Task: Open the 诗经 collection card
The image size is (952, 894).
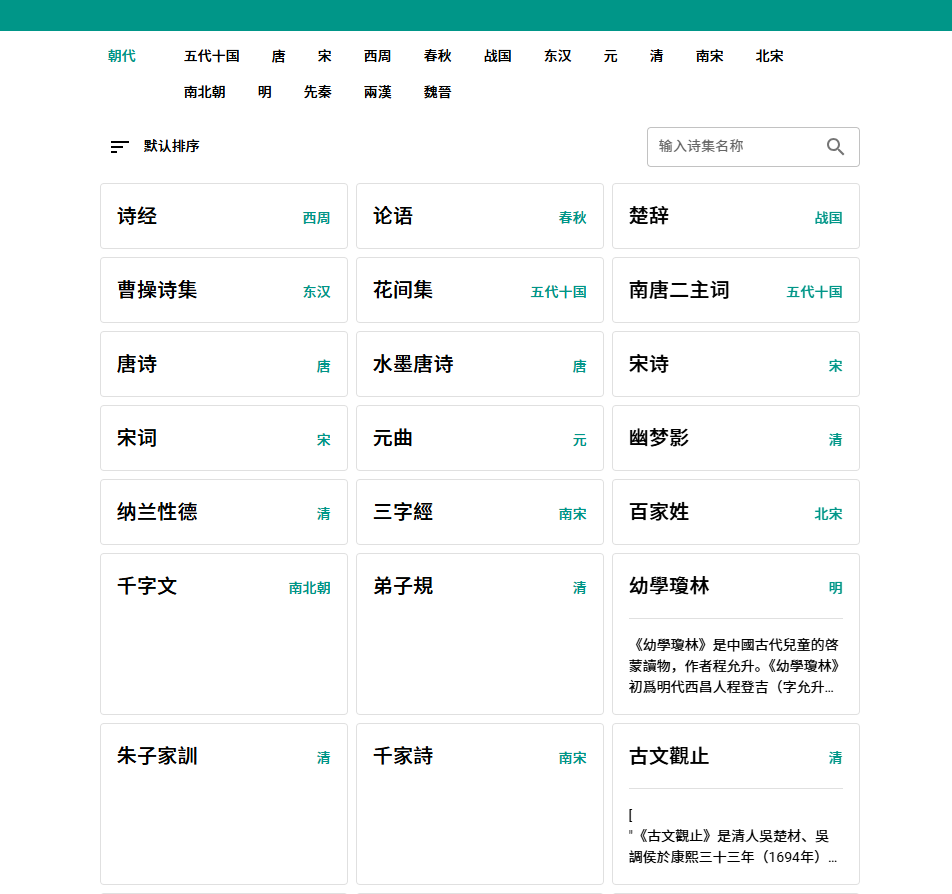Action: (x=224, y=216)
